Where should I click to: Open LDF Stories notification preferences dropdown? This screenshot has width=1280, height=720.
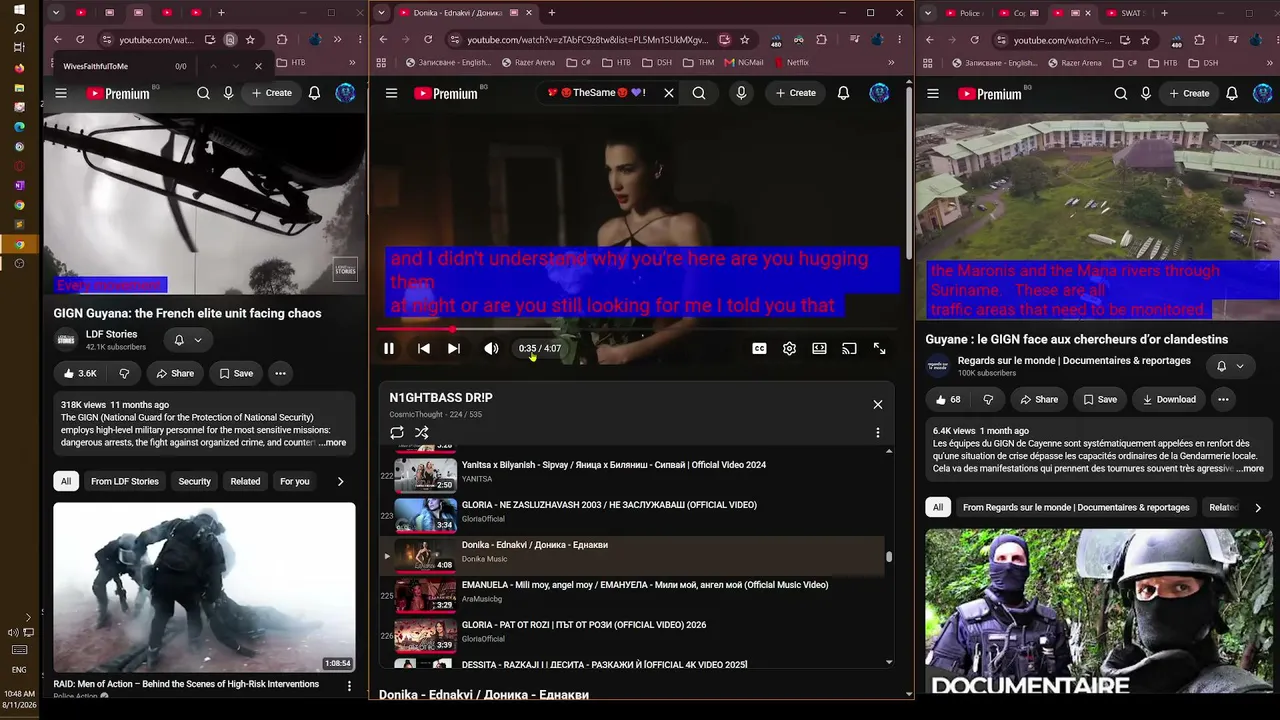tap(188, 340)
